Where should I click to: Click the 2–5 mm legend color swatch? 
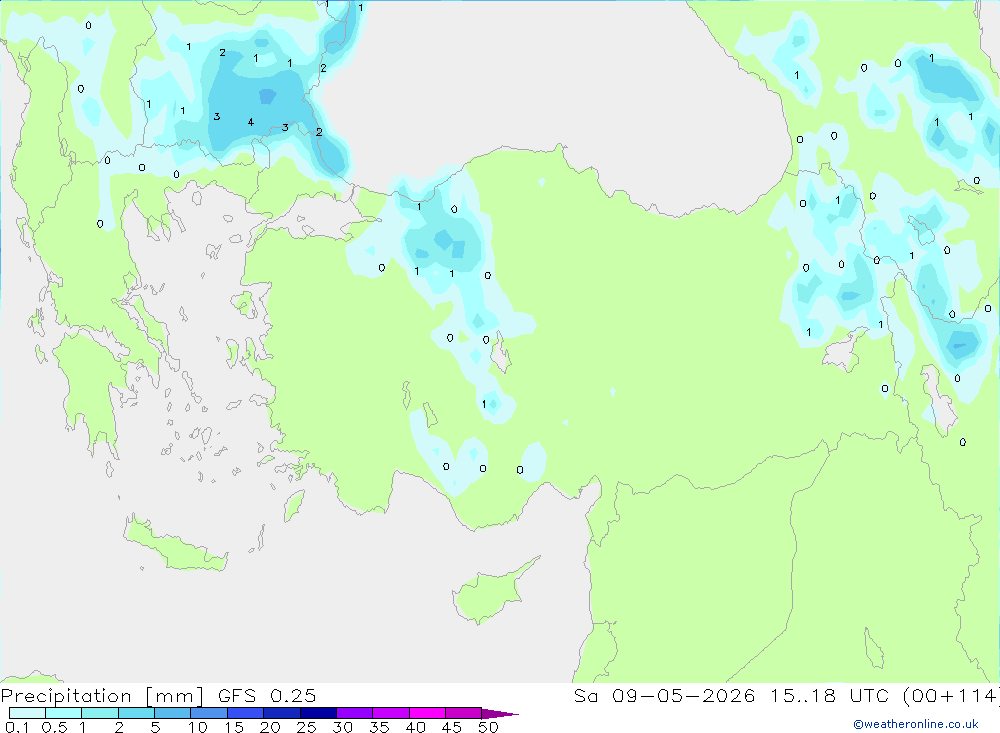(136, 713)
